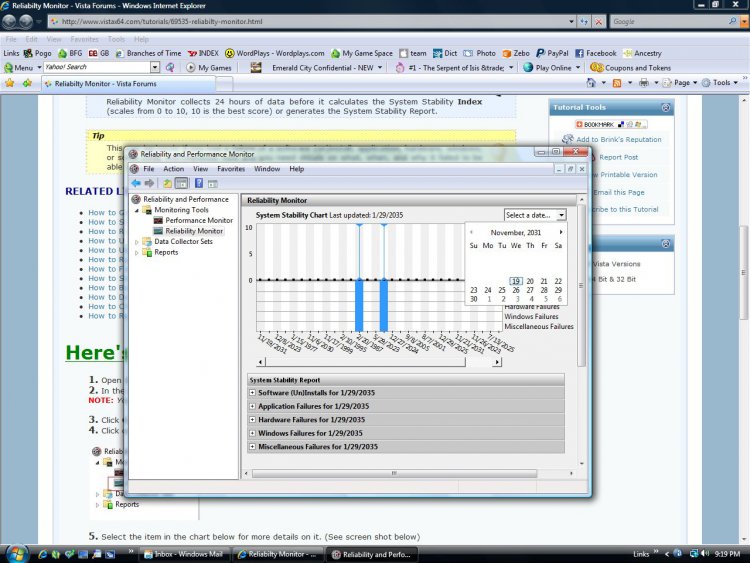Click the chart's horizontal scrollbar thumb
750x563 pixels.
(x=365, y=362)
